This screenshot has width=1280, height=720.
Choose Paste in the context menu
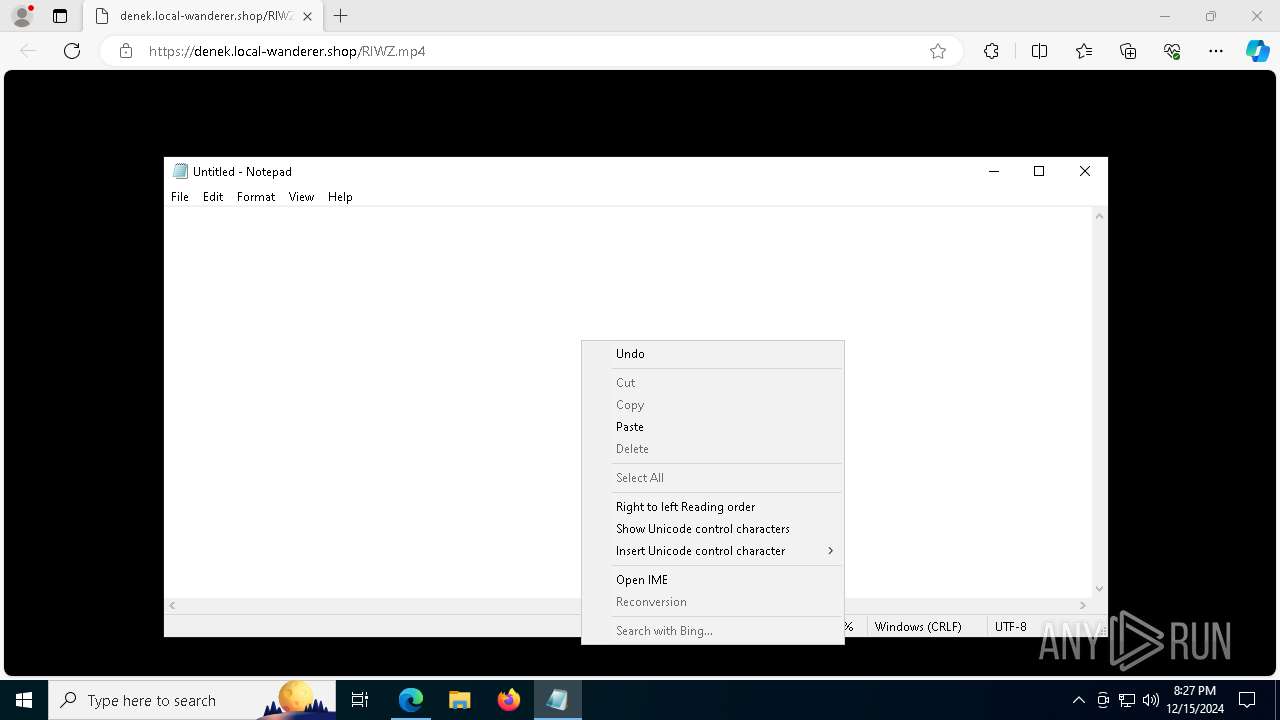coord(713,427)
